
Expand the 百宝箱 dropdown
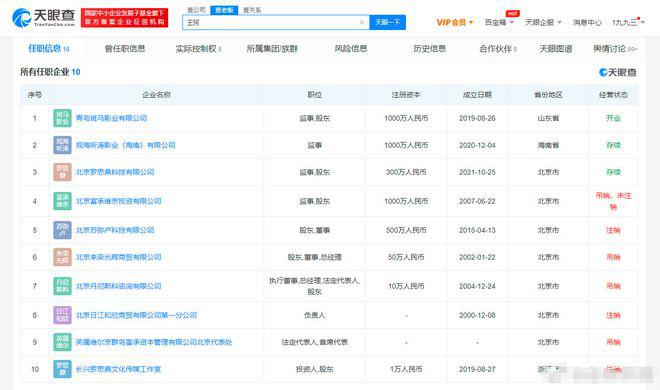(499, 22)
